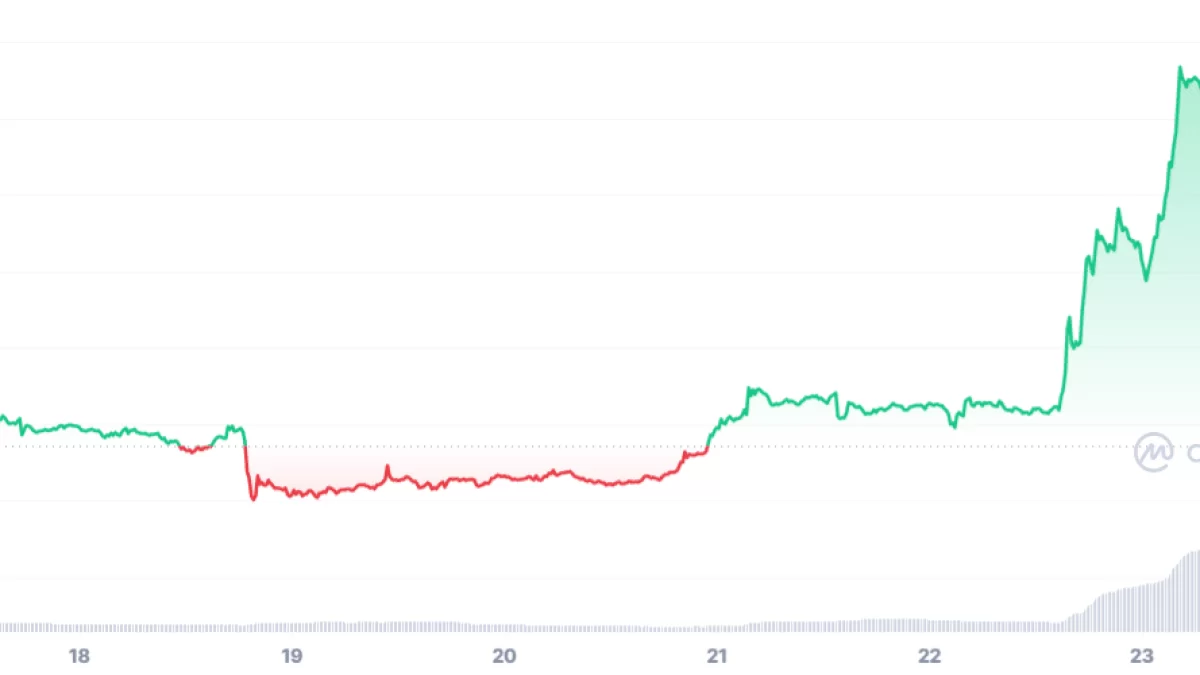
Task: Pick the 22 date axis label
Action: click(930, 656)
